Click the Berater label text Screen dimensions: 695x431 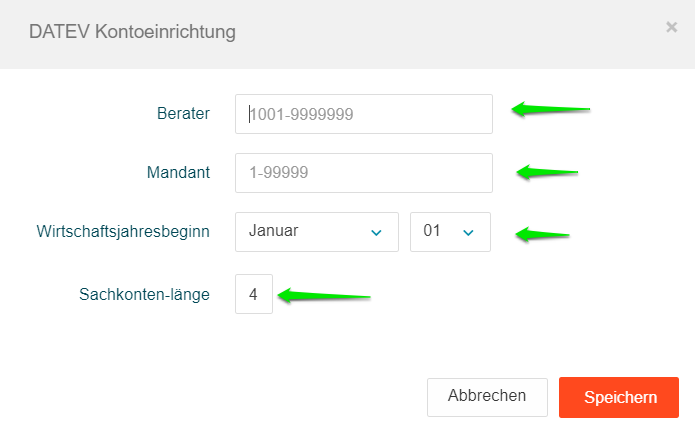tap(183, 114)
